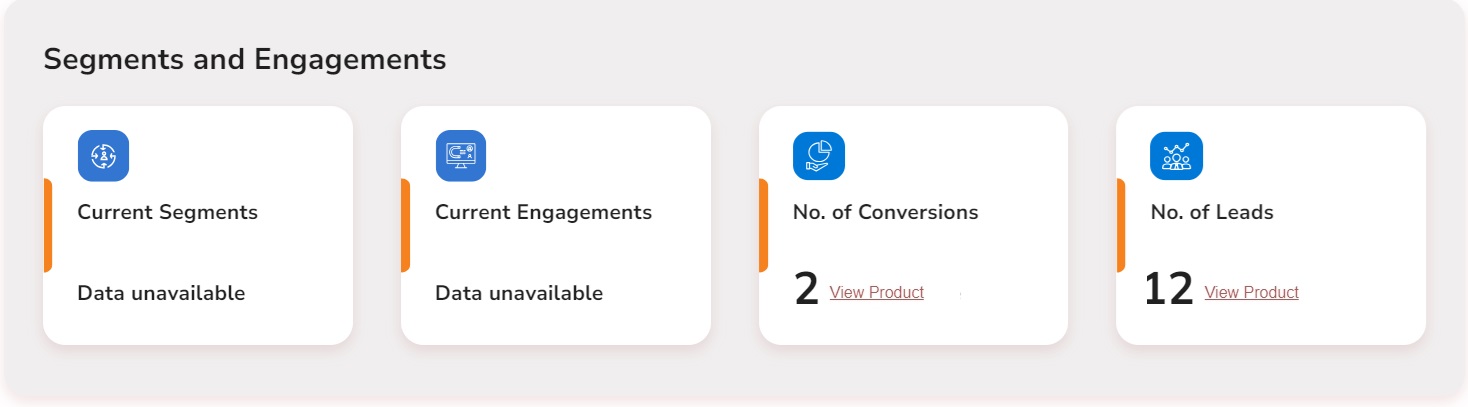Image resolution: width=1468 pixels, height=407 pixels.
Task: Click orange accent bar on Current Engagements card
Action: click(405, 225)
